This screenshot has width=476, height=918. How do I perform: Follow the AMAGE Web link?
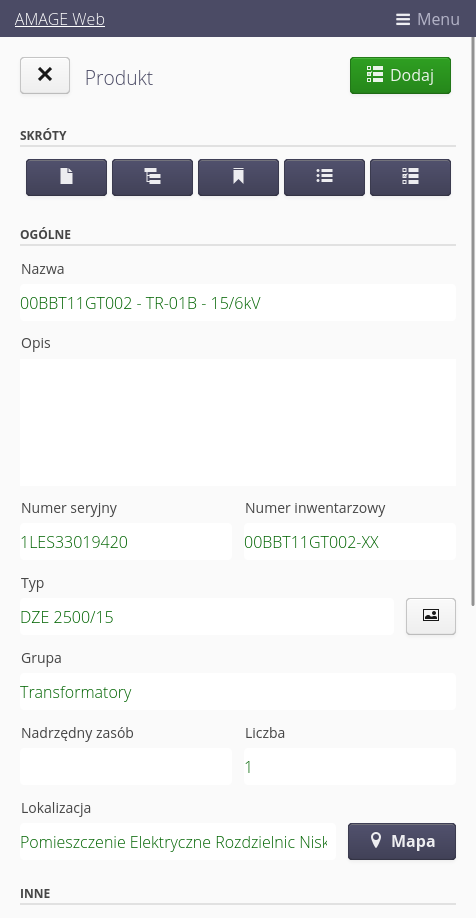point(60,19)
